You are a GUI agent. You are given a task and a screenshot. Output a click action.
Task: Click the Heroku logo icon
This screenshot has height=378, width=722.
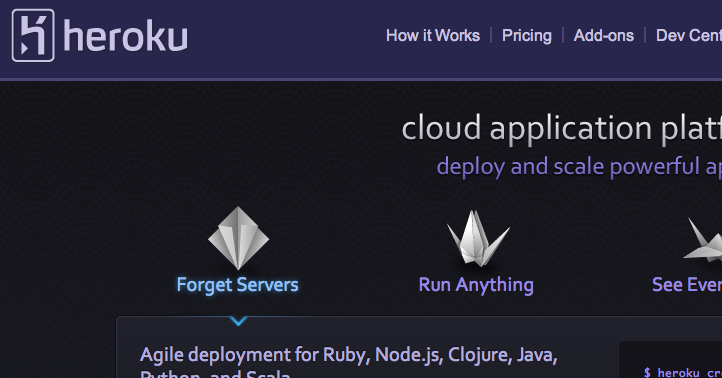click(33, 35)
